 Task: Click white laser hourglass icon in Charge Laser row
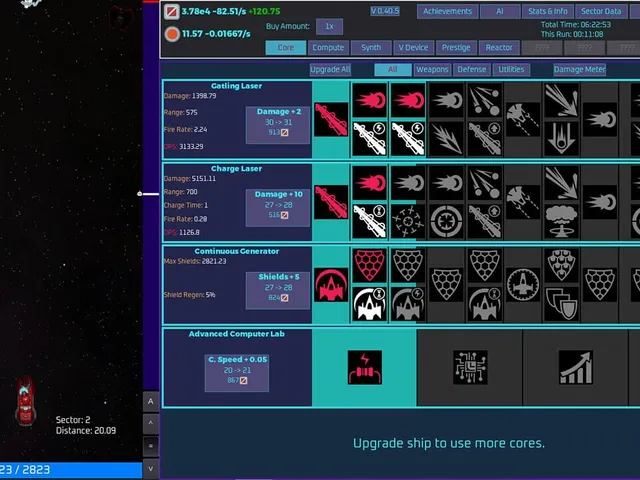tap(369, 221)
